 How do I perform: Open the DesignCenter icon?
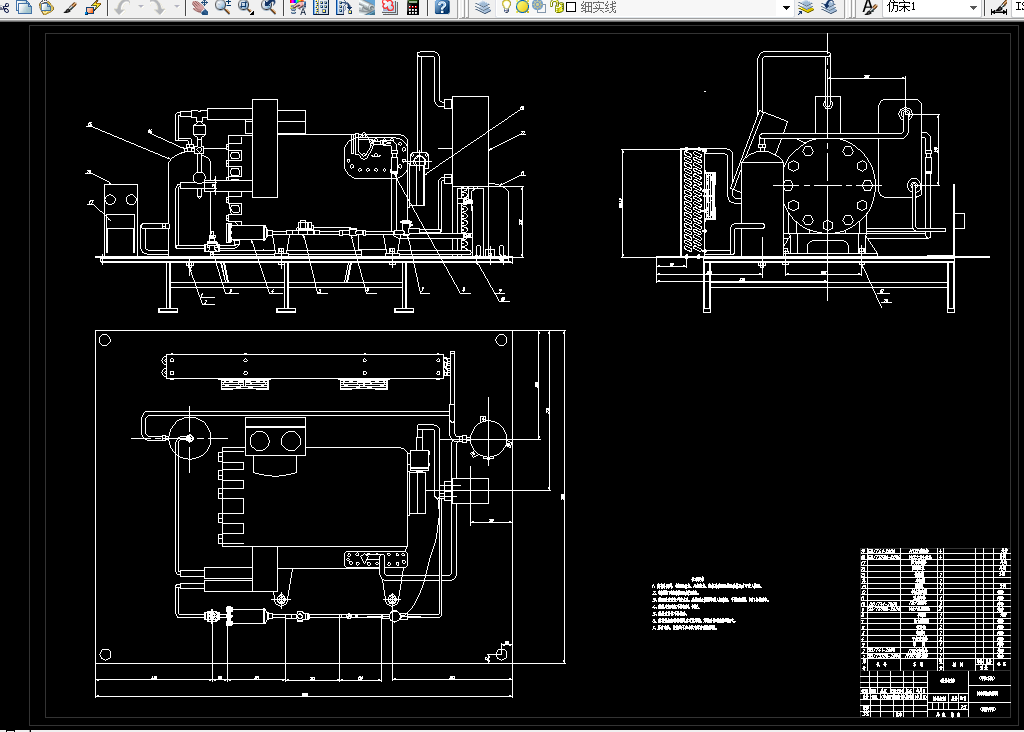click(321, 7)
